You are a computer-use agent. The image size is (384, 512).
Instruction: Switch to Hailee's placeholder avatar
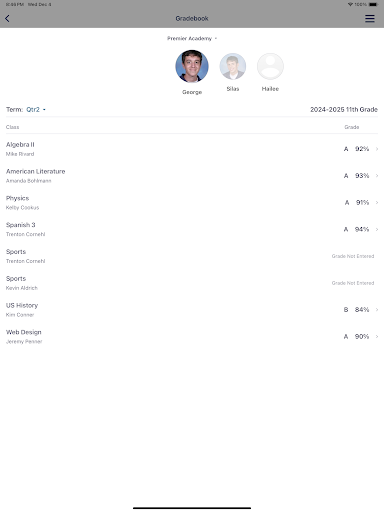pyautogui.click(x=270, y=66)
